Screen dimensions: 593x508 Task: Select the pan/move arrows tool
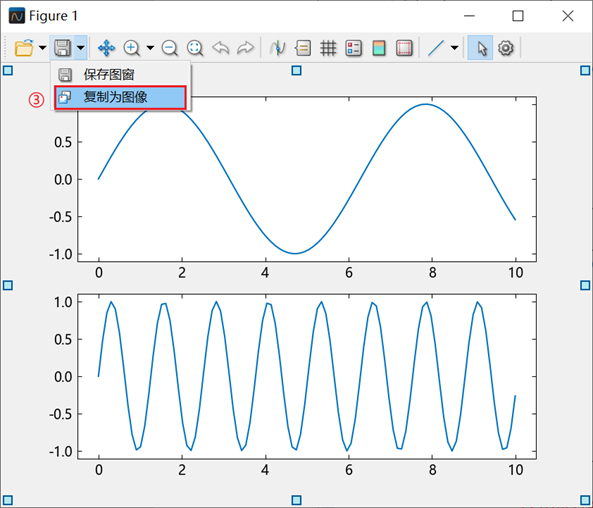[x=106, y=48]
